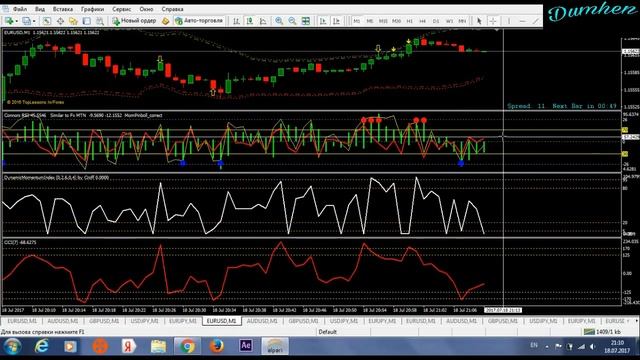640x360 pixels.
Task: Click the New Chart toolbar icon
Action: pyautogui.click(x=9, y=21)
